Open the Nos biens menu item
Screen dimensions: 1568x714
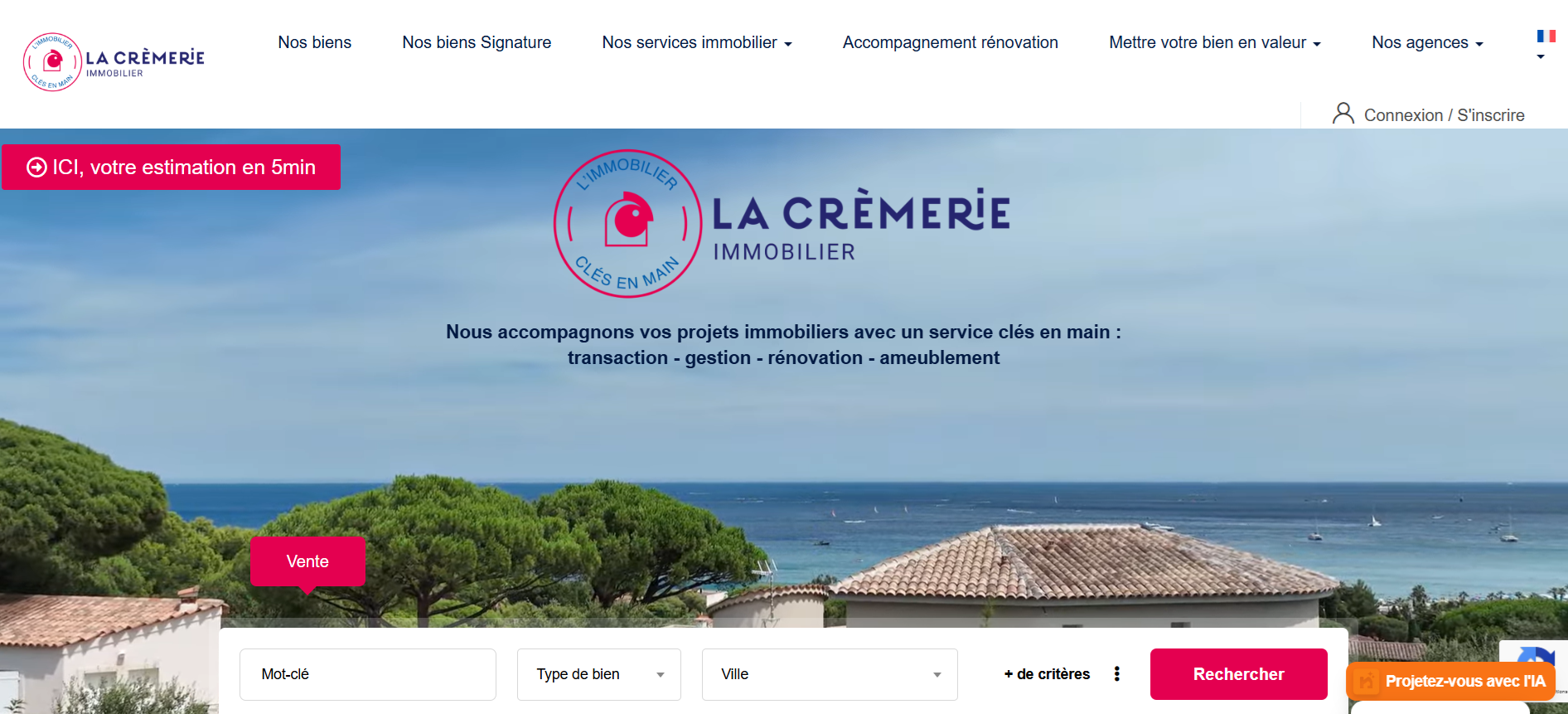tap(315, 42)
